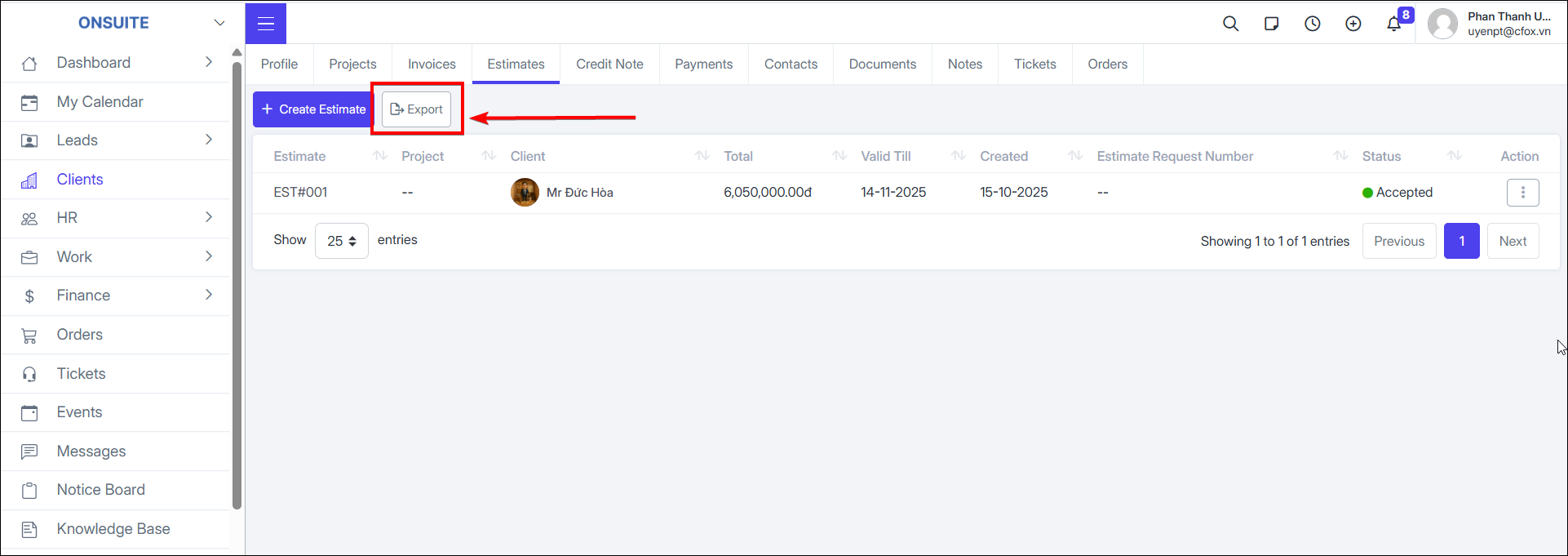The height and width of the screenshot is (556, 1568).
Task: Open notifications bell icon
Action: pos(1393,24)
